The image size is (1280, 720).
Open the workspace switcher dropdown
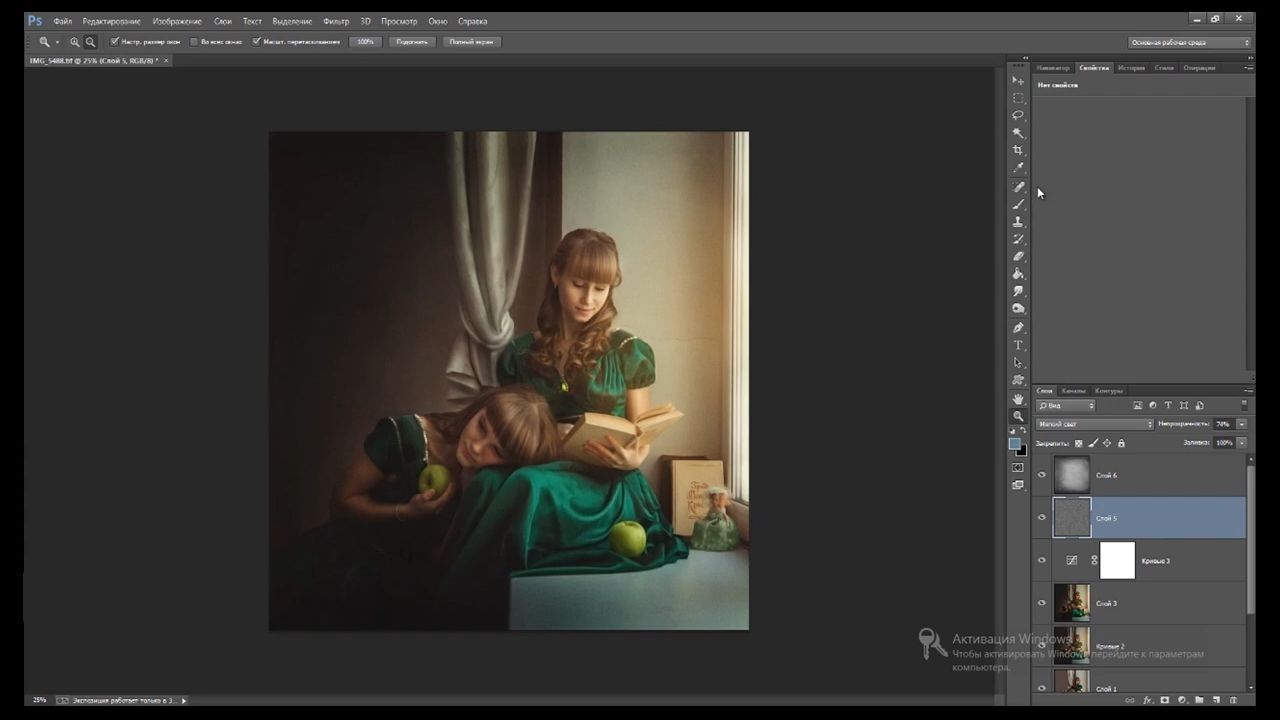[x=1190, y=42]
